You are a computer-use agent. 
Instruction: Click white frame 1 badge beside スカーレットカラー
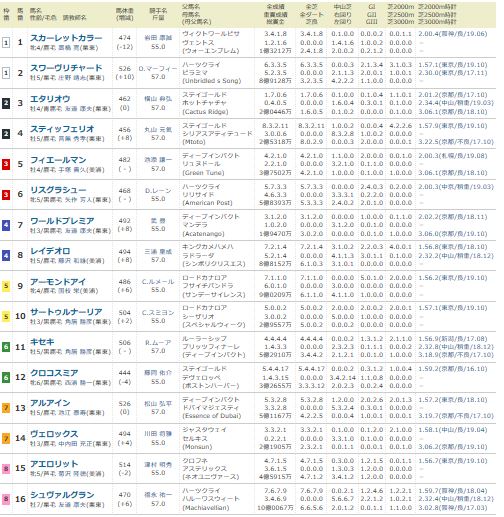click(6, 43)
